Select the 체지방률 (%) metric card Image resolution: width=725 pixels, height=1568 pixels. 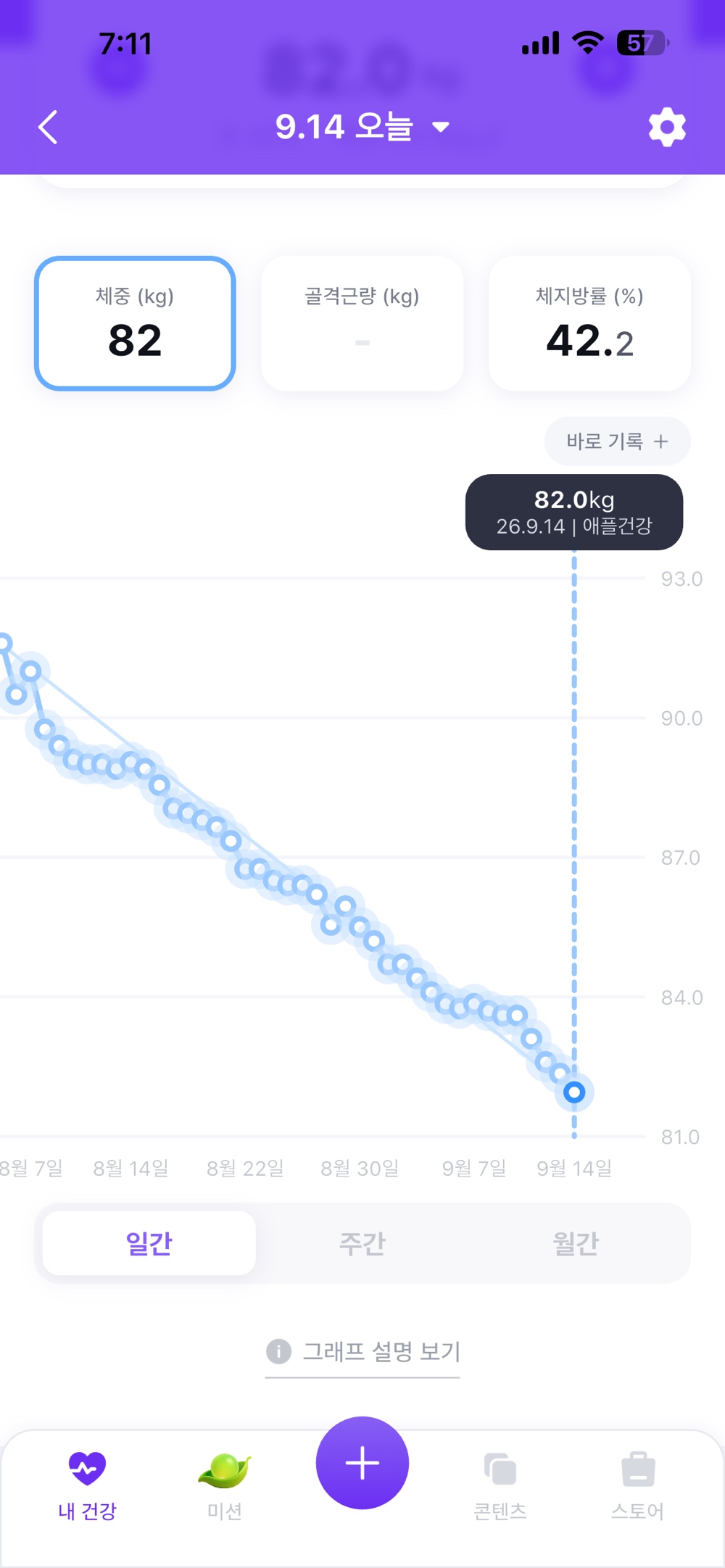click(589, 323)
